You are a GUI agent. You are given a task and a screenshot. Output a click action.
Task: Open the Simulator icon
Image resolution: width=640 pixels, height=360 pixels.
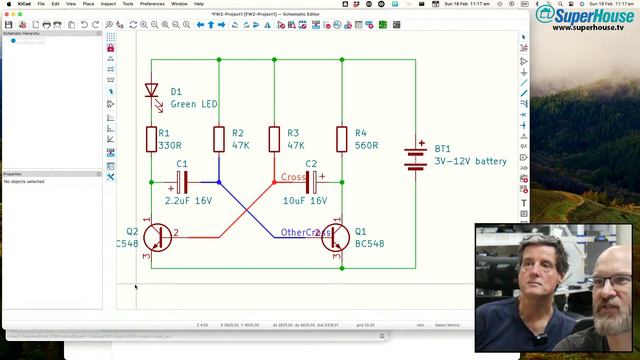coord(337,25)
